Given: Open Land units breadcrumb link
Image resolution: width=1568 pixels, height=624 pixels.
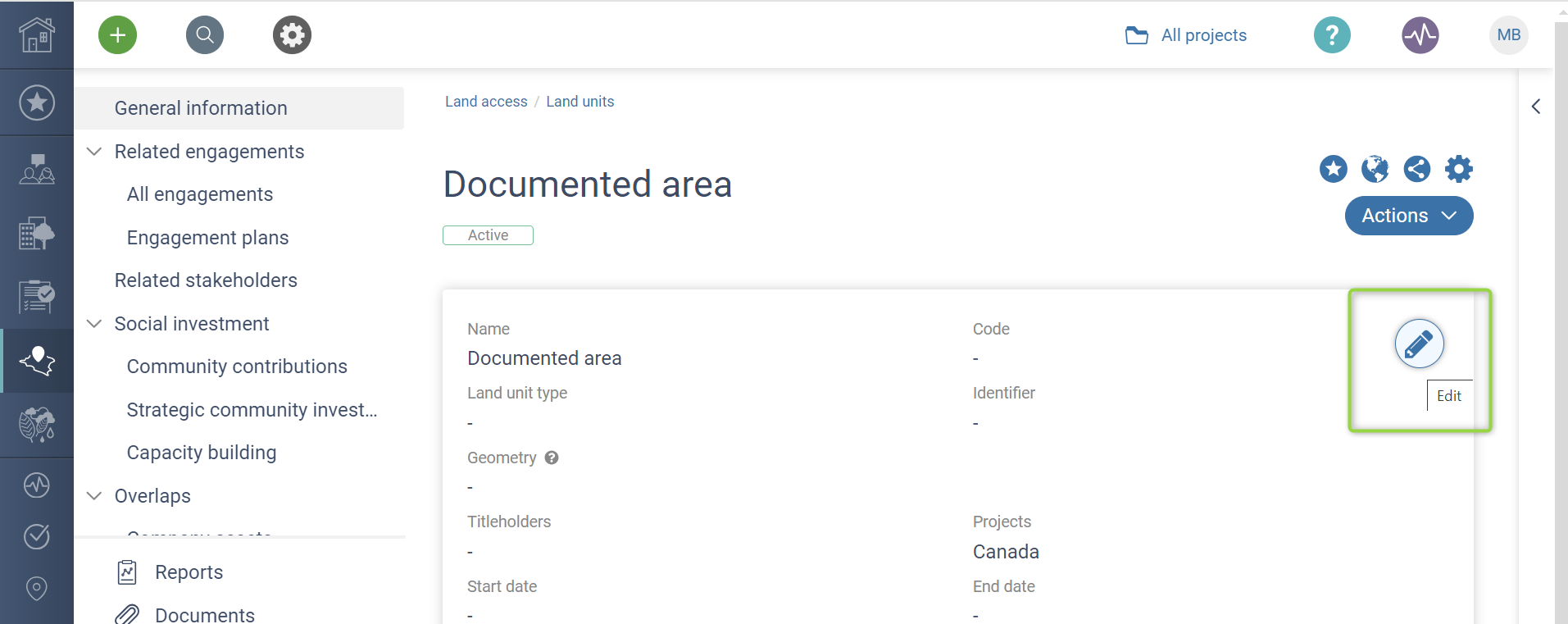Looking at the screenshot, I should pyautogui.click(x=579, y=102).
